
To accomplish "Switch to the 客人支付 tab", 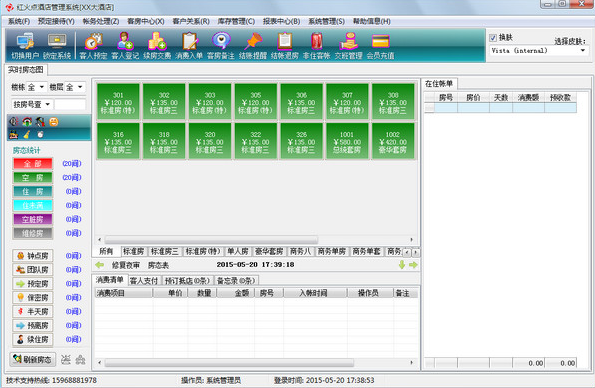I will point(143,281).
